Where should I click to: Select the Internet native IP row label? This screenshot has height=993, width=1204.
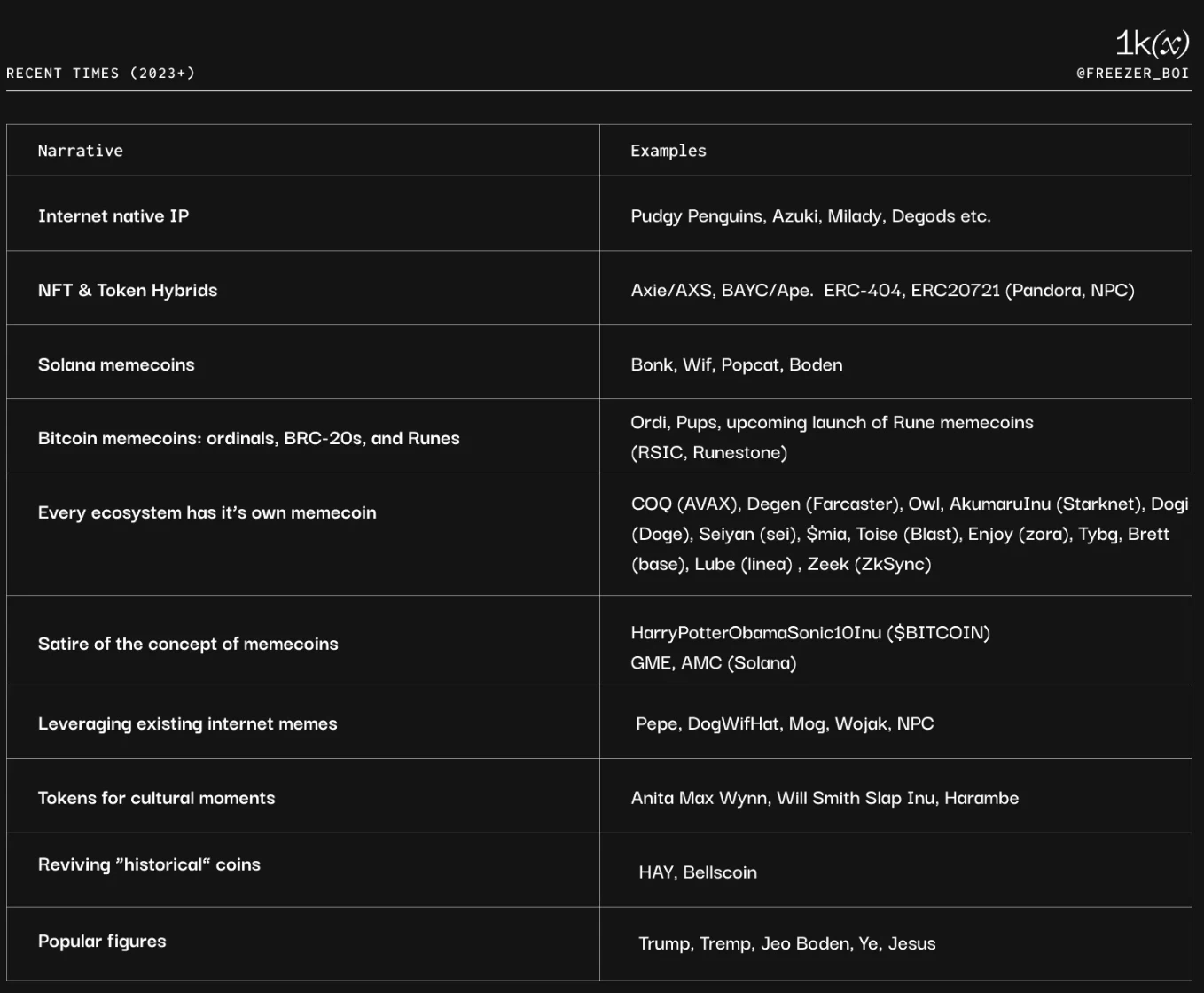pyautogui.click(x=113, y=215)
